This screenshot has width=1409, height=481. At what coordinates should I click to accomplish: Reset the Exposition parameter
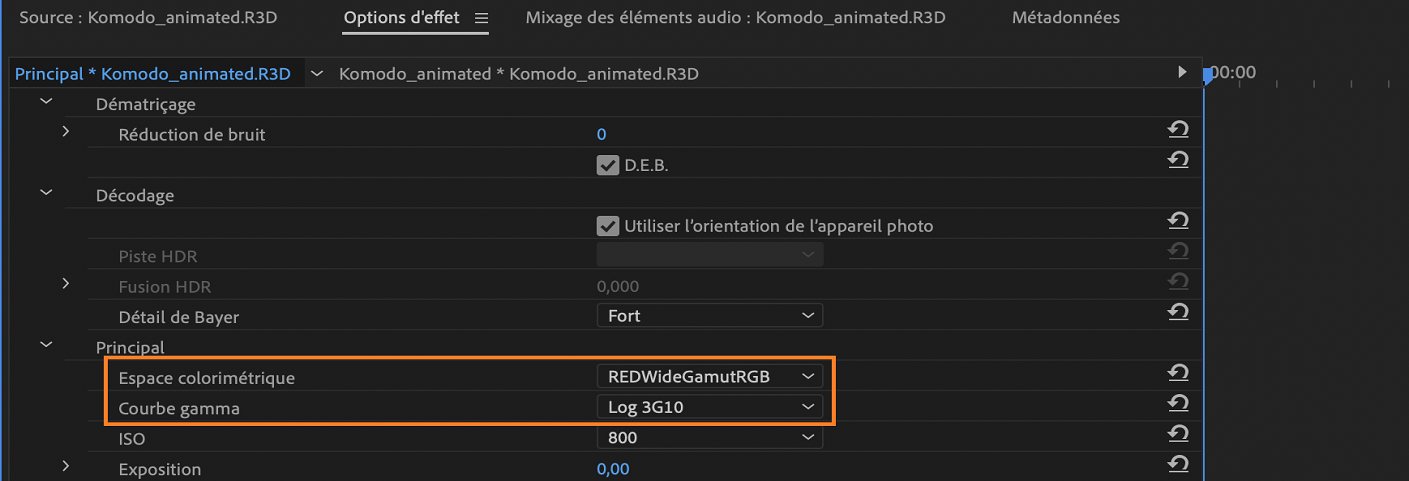(x=1178, y=464)
